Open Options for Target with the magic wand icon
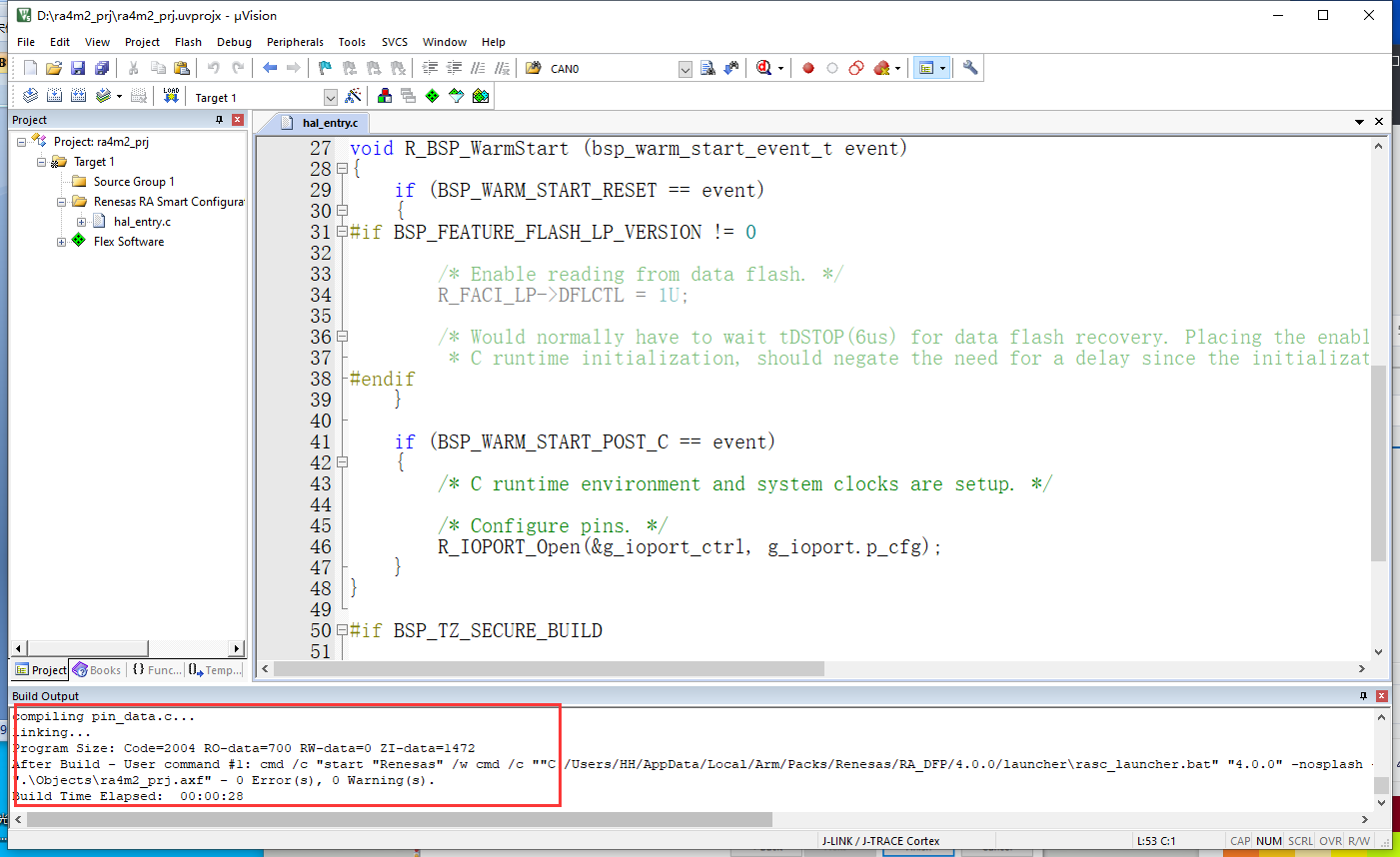This screenshot has width=1400, height=857. [353, 96]
